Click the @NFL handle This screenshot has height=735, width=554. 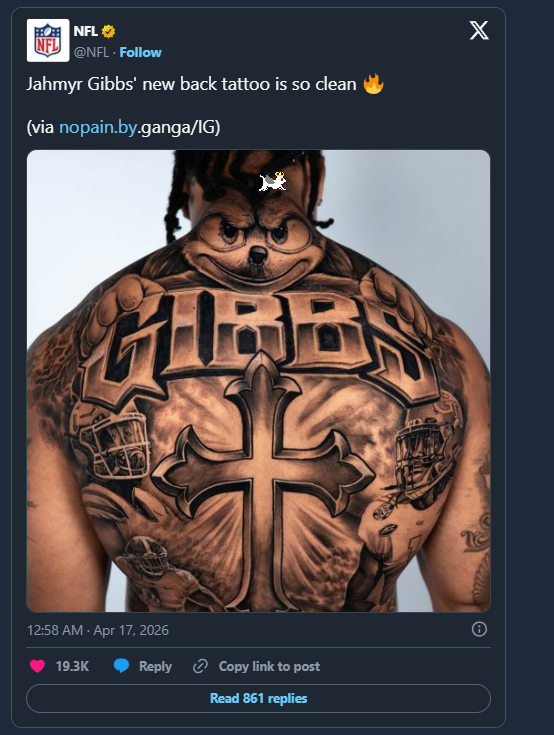coord(91,52)
